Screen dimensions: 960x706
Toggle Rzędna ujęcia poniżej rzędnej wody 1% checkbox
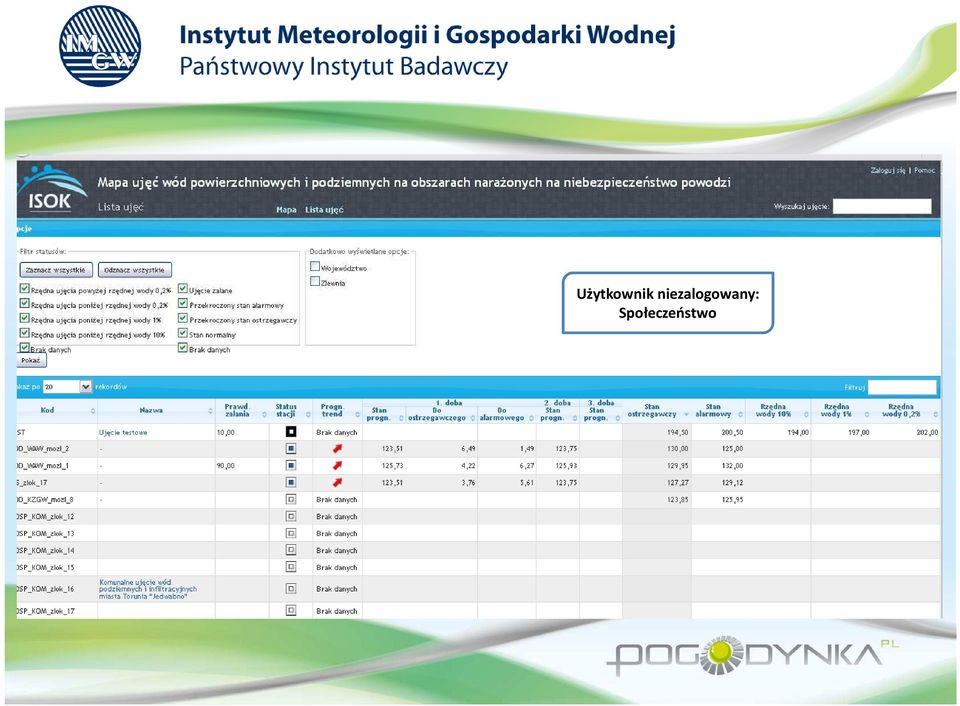(24, 318)
